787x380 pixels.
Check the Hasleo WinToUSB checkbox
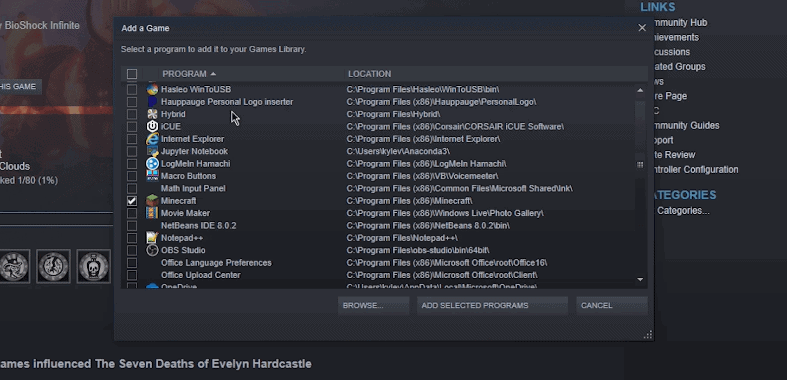coord(132,89)
